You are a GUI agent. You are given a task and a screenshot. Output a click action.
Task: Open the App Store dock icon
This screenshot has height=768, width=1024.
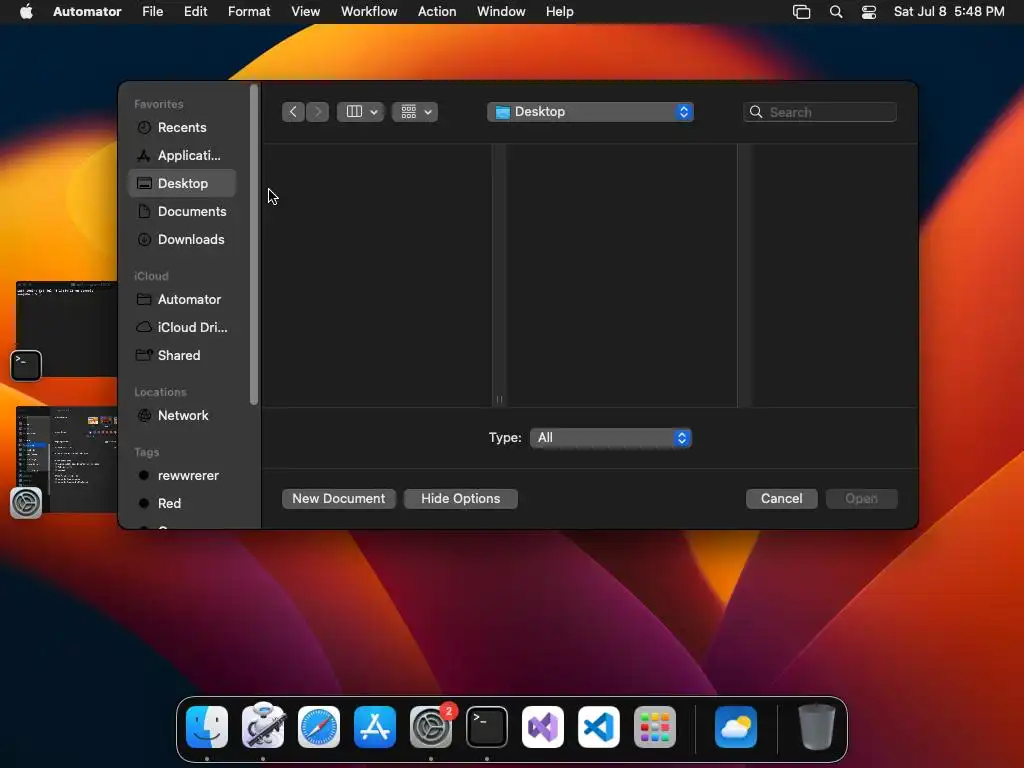(375, 727)
